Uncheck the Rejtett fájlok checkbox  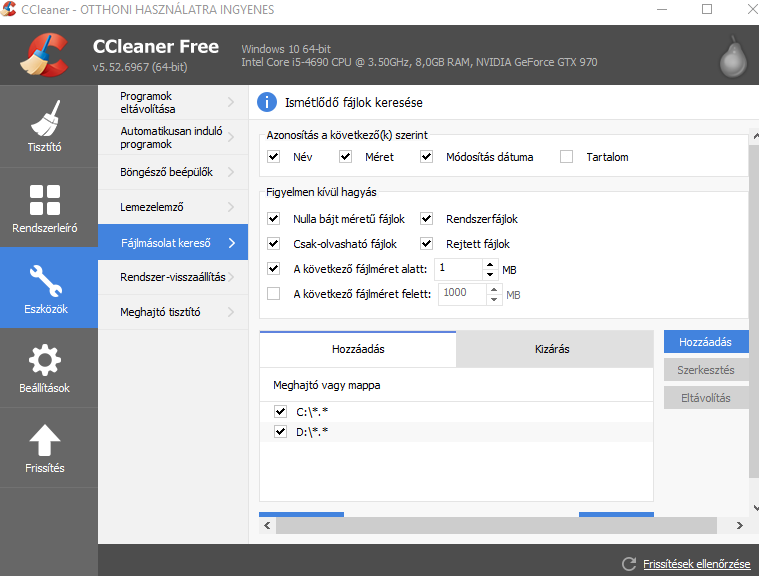click(426, 243)
